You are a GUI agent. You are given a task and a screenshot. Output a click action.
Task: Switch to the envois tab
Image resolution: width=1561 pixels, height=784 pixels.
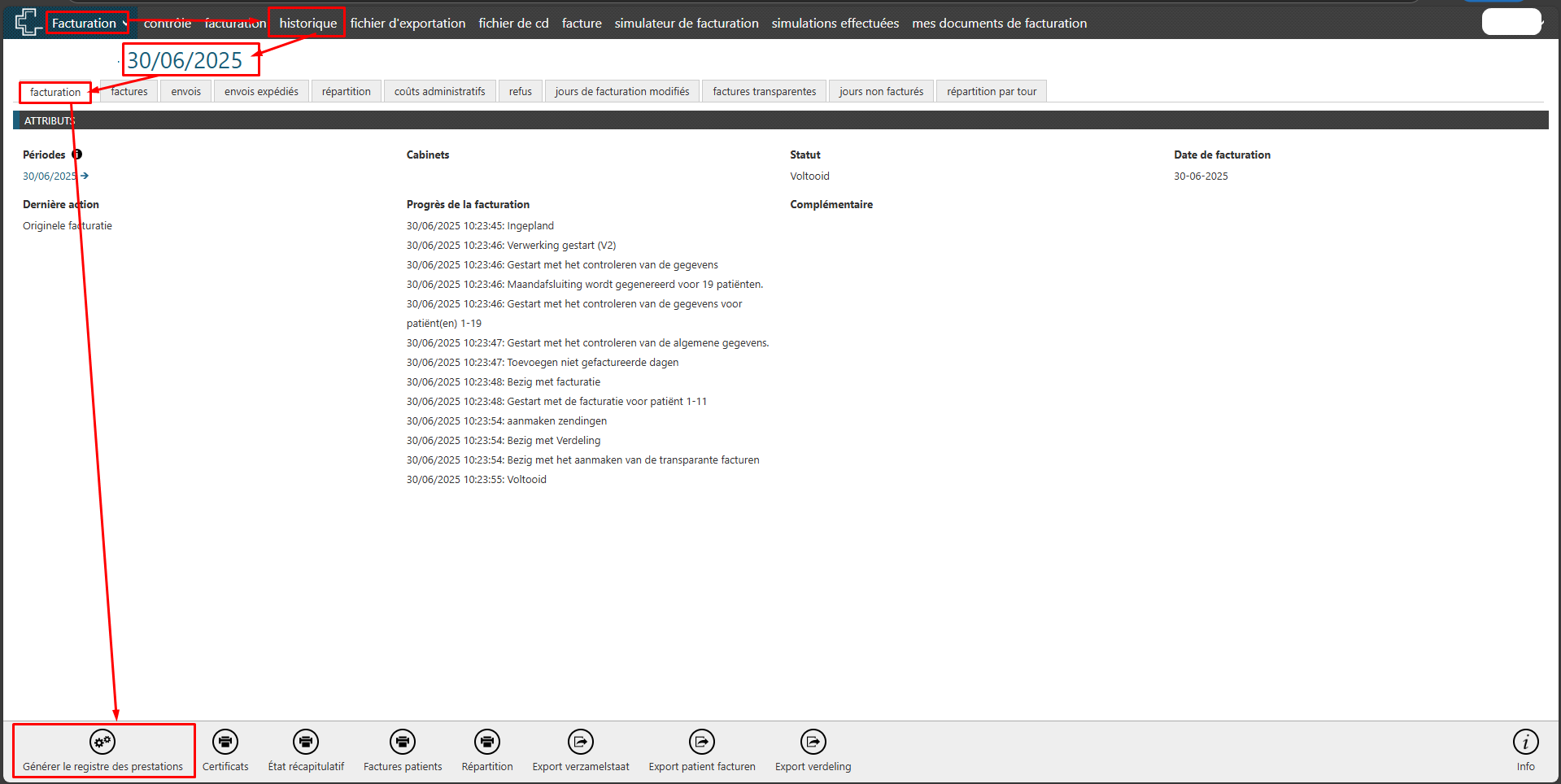(185, 91)
